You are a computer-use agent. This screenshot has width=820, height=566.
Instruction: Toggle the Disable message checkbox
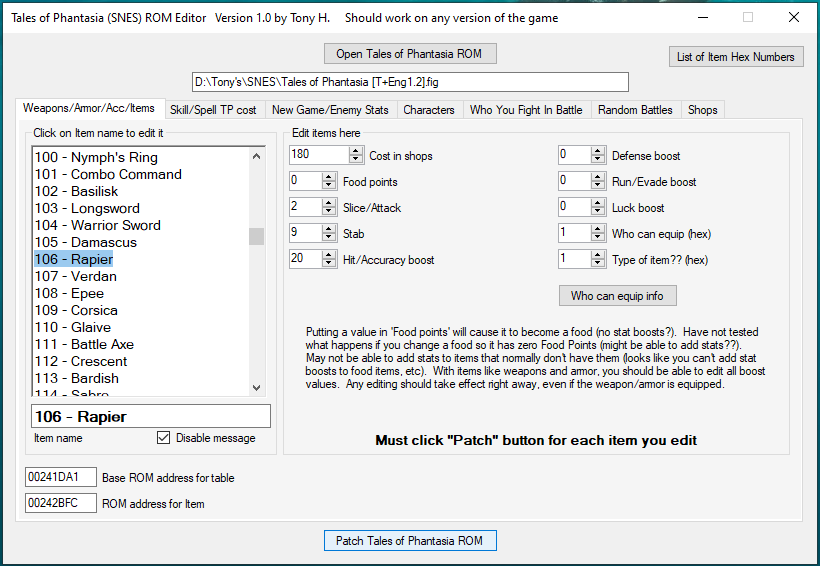pyautogui.click(x=164, y=438)
